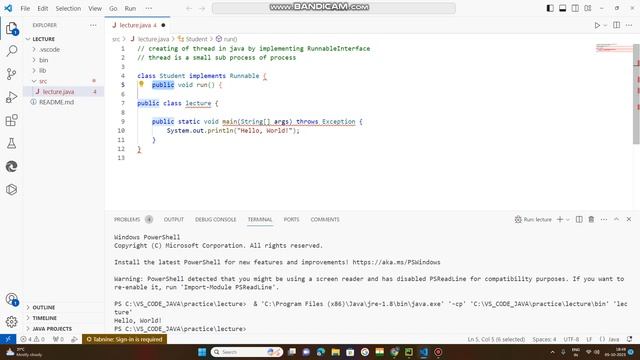
Task: Click the lightbulb quick fix on line 5
Action: pyautogui.click(x=141, y=84)
